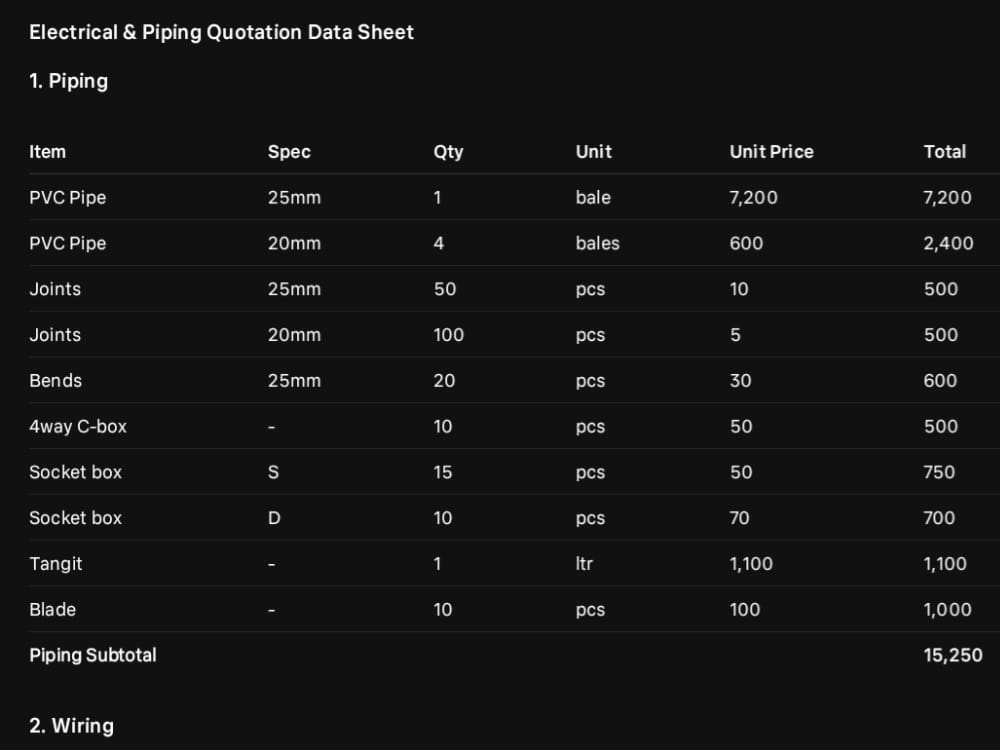
Task: Click the Bends item cell
Action: tap(55, 381)
